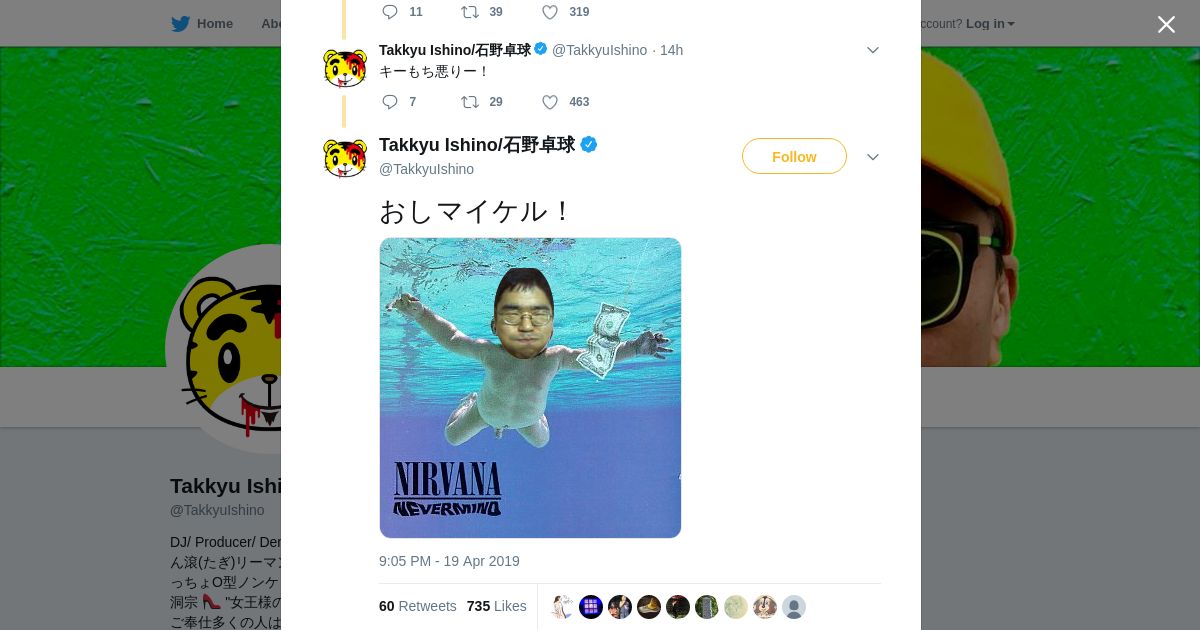1200x630 pixels.
Task: Retweet the 14h-old tweet with 29 retweets
Action: 470,102
